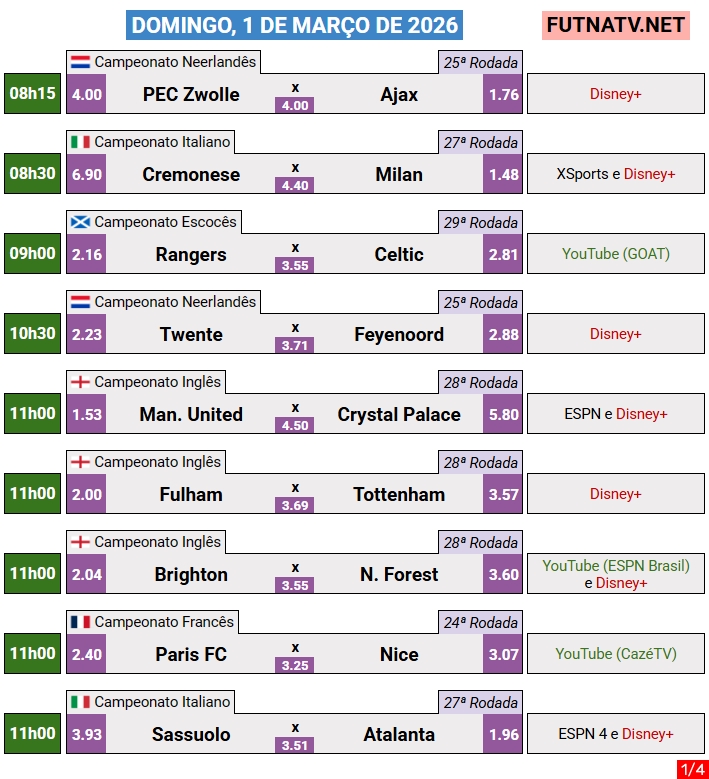Open the FUTNATV.NET site link

(616, 25)
